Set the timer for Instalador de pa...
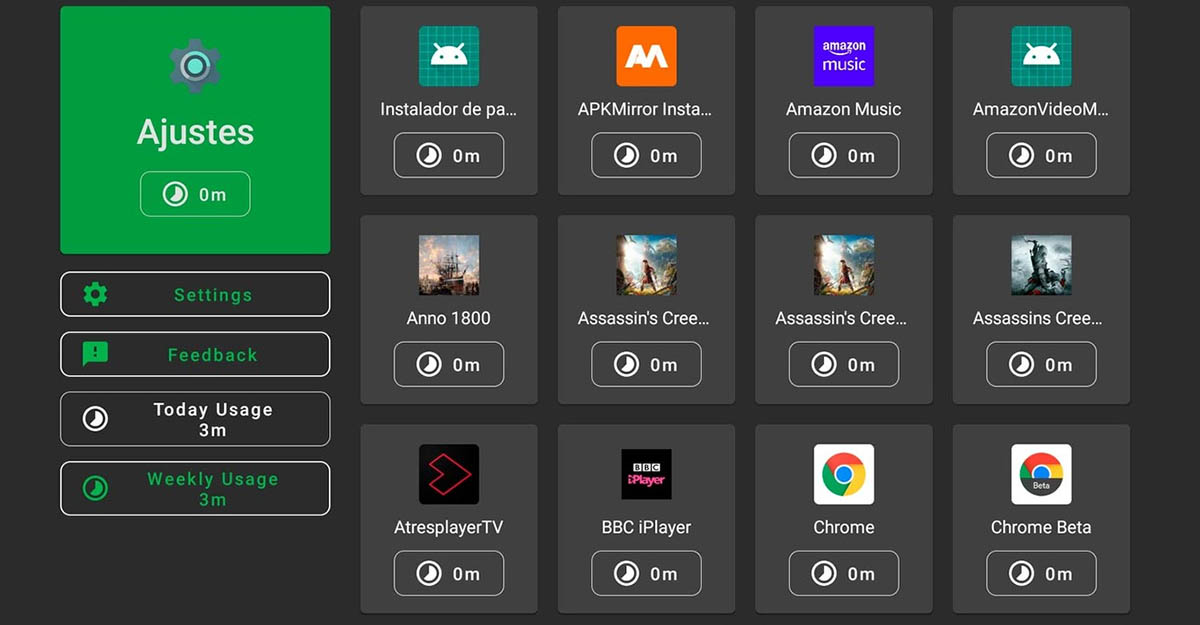Screen dimensions: 1200x625 coord(448,155)
